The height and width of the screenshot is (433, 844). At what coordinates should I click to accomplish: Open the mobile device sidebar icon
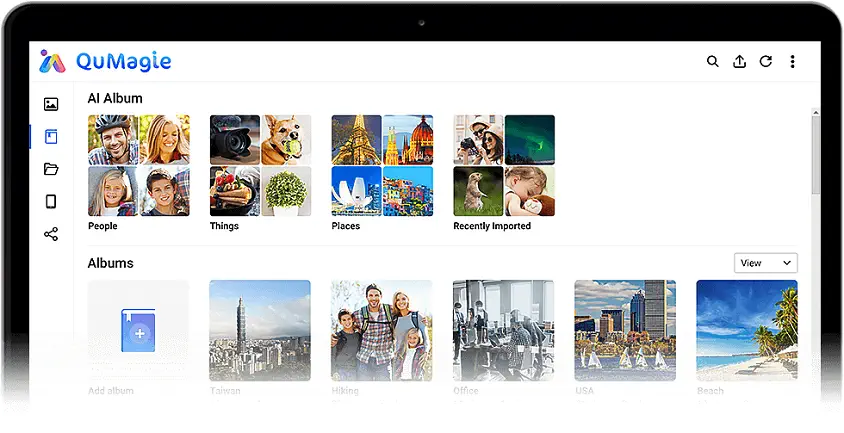click(51, 201)
